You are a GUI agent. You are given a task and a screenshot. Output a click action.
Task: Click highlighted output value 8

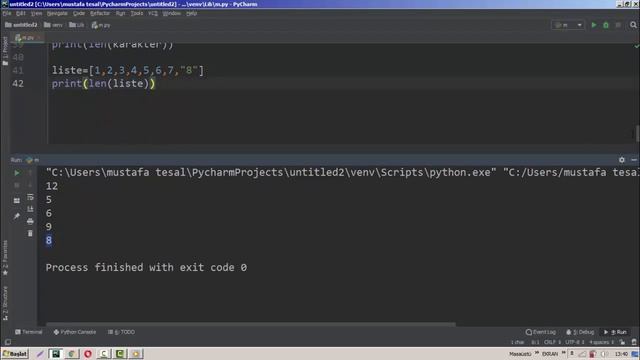pos(49,240)
